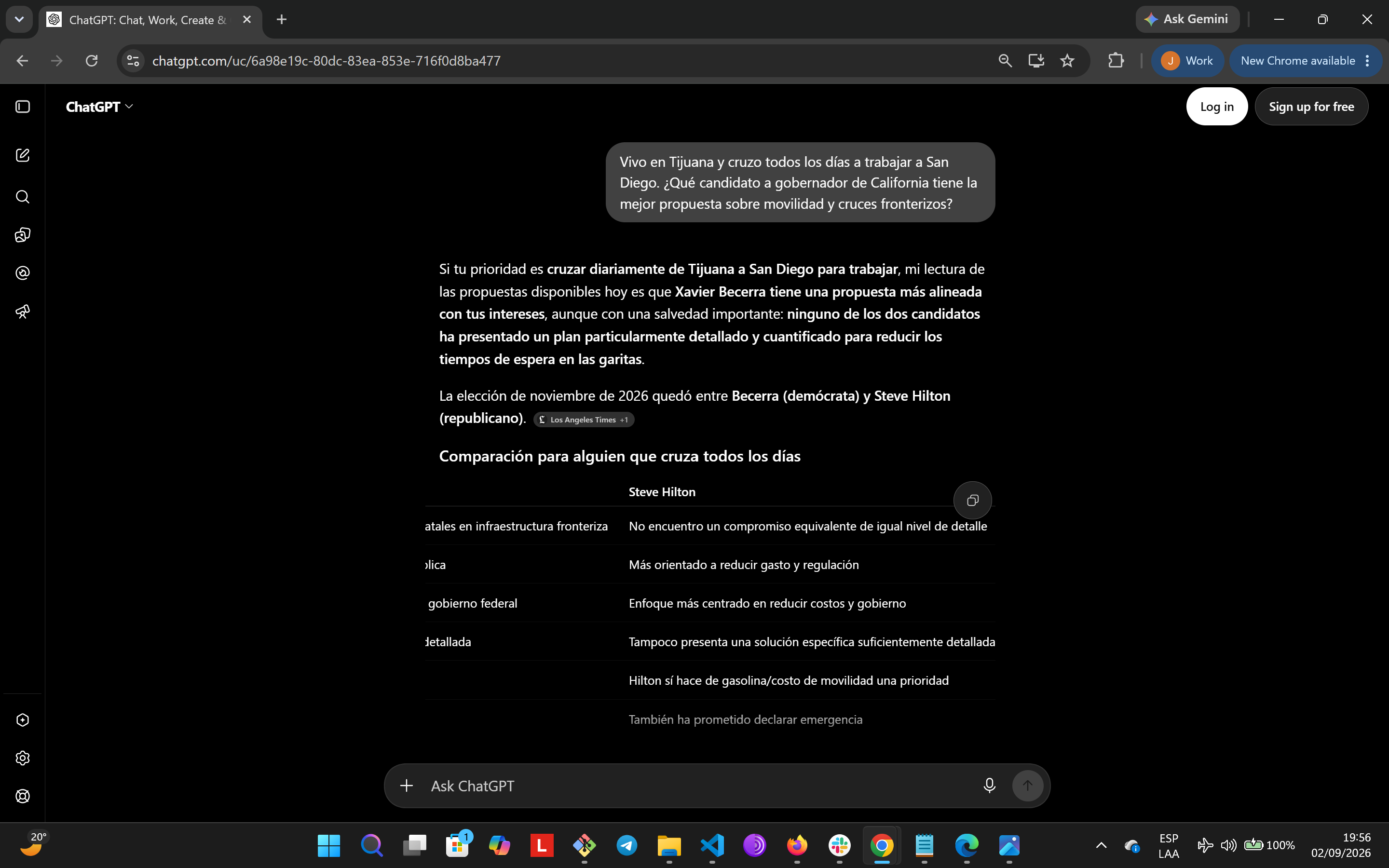This screenshot has height=868, width=1389.
Task: Click the install app icon in address bar
Action: 1036,61
